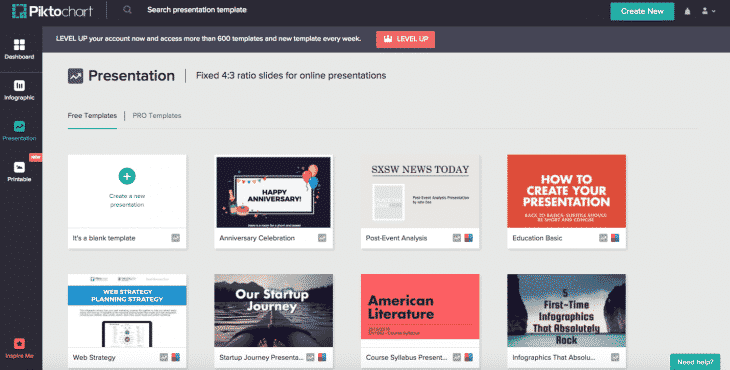Click the 'Infographics That Absolu...' title text
This screenshot has height=370, width=730.
point(554,357)
